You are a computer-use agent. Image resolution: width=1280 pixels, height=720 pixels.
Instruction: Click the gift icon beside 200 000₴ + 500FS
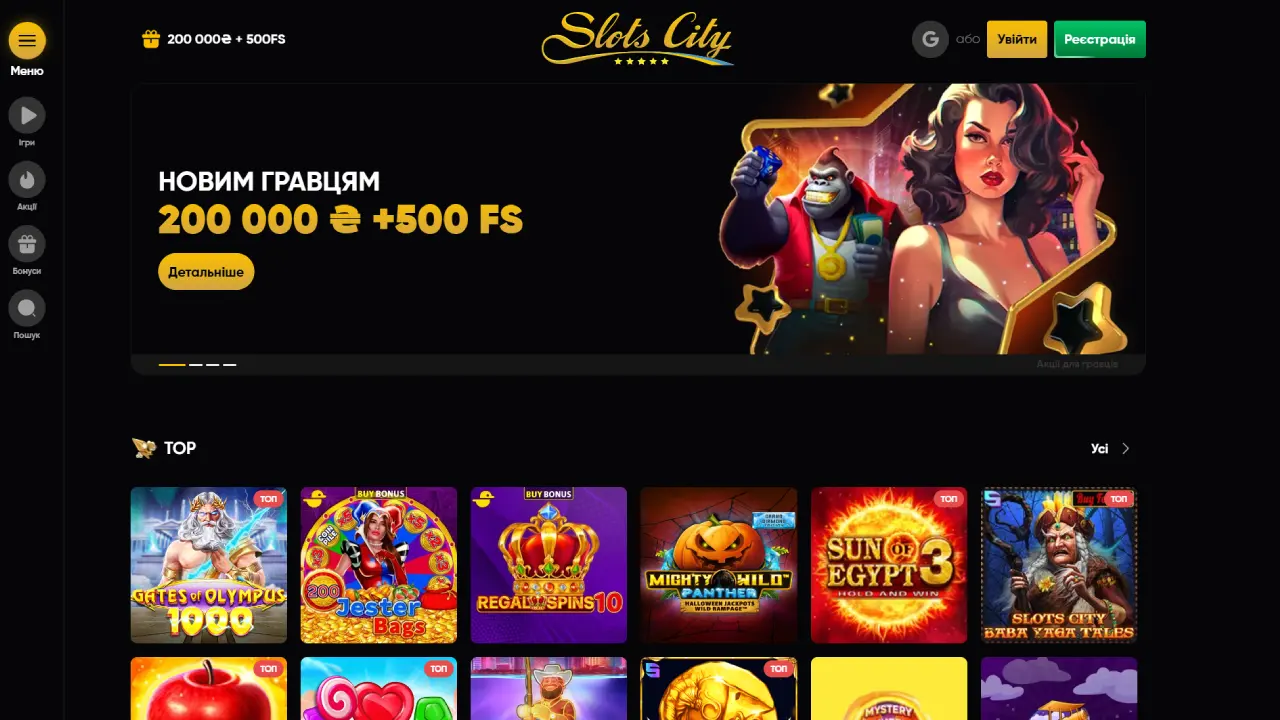(151, 39)
